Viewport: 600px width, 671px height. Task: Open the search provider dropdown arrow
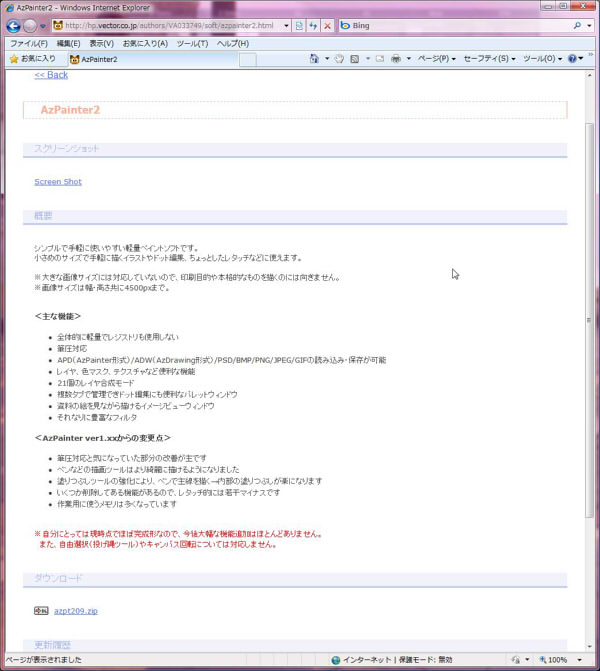(x=589, y=26)
